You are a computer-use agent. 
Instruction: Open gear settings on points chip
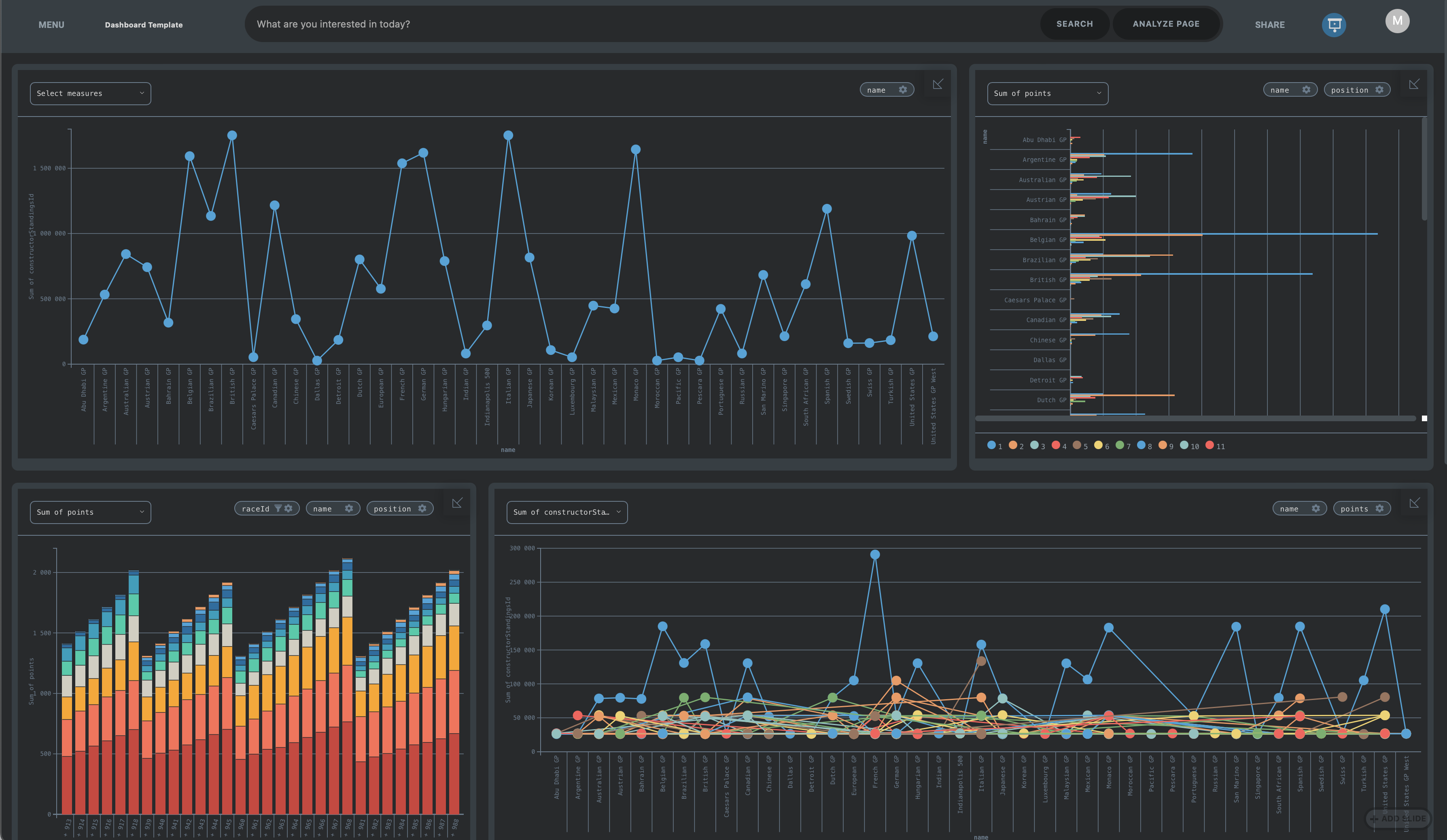[x=1379, y=509]
